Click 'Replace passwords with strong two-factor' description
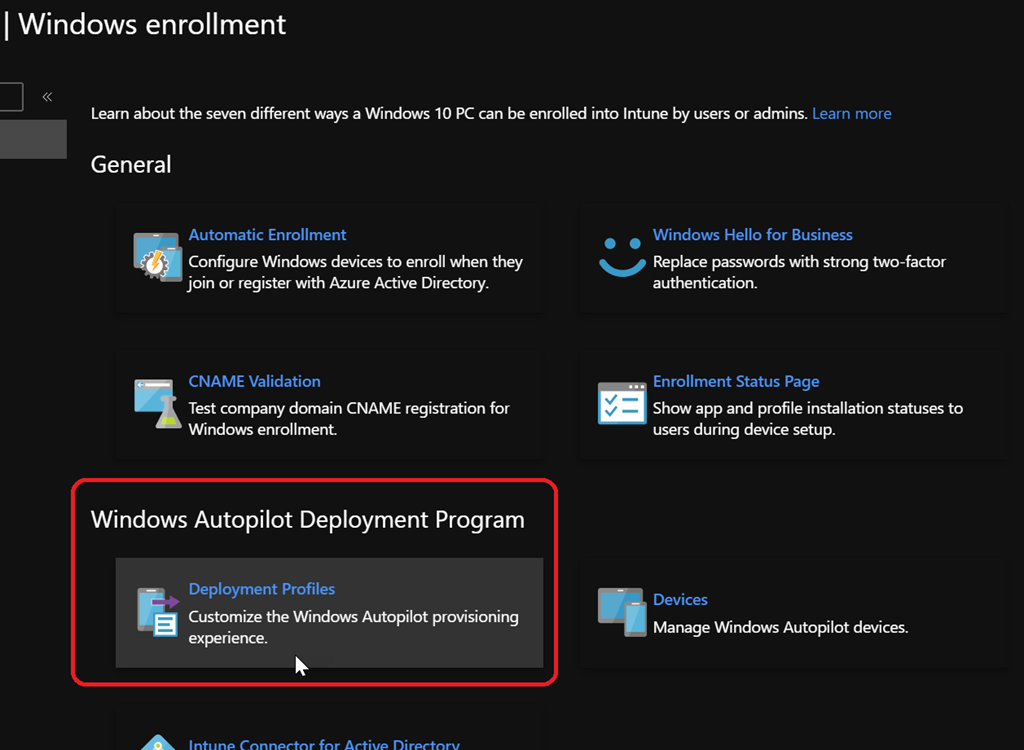The image size is (1024, 750). pos(799,272)
